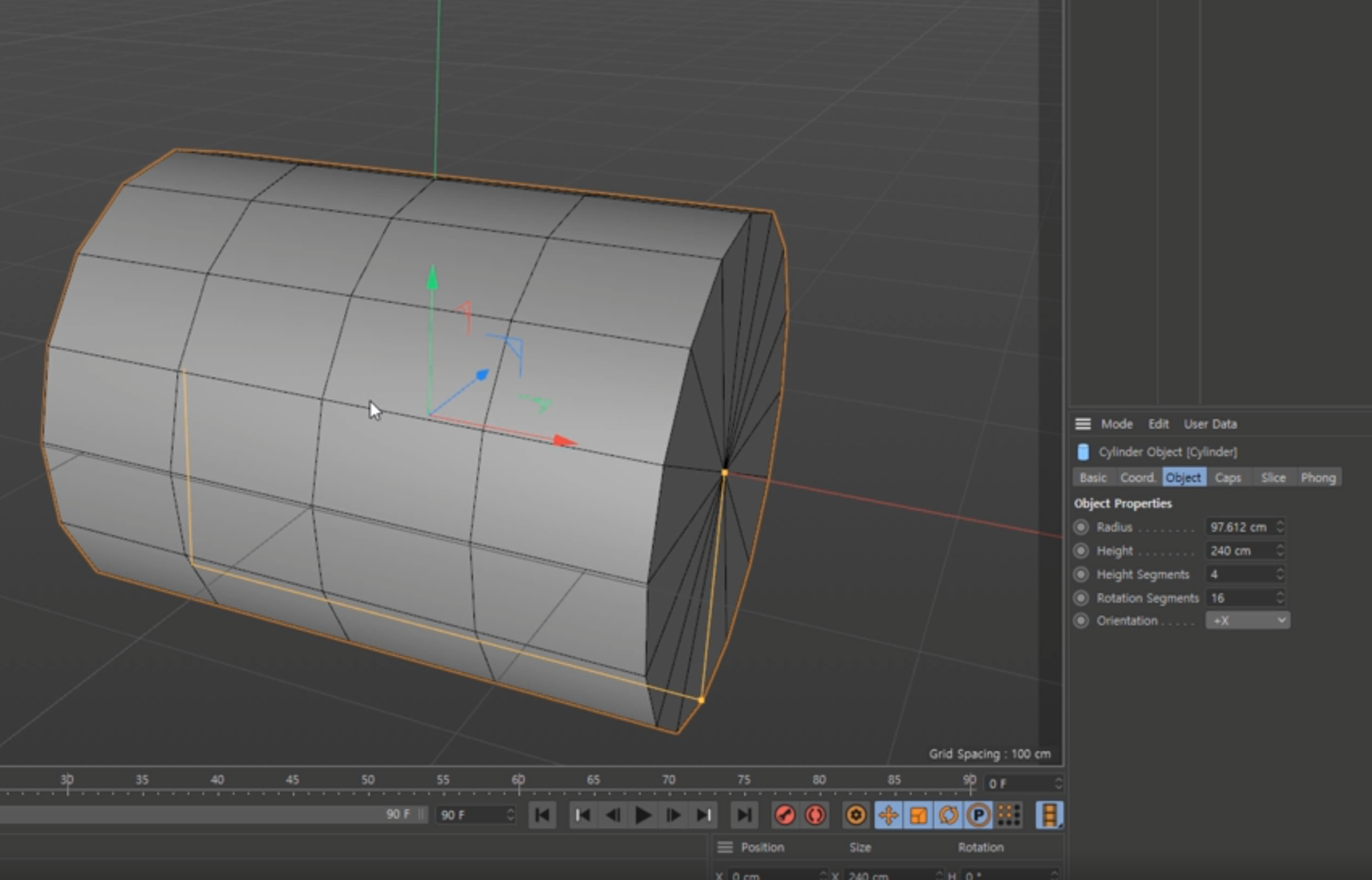This screenshot has height=880, width=1372.
Task: Switch to the Slice tab
Action: [x=1273, y=478]
